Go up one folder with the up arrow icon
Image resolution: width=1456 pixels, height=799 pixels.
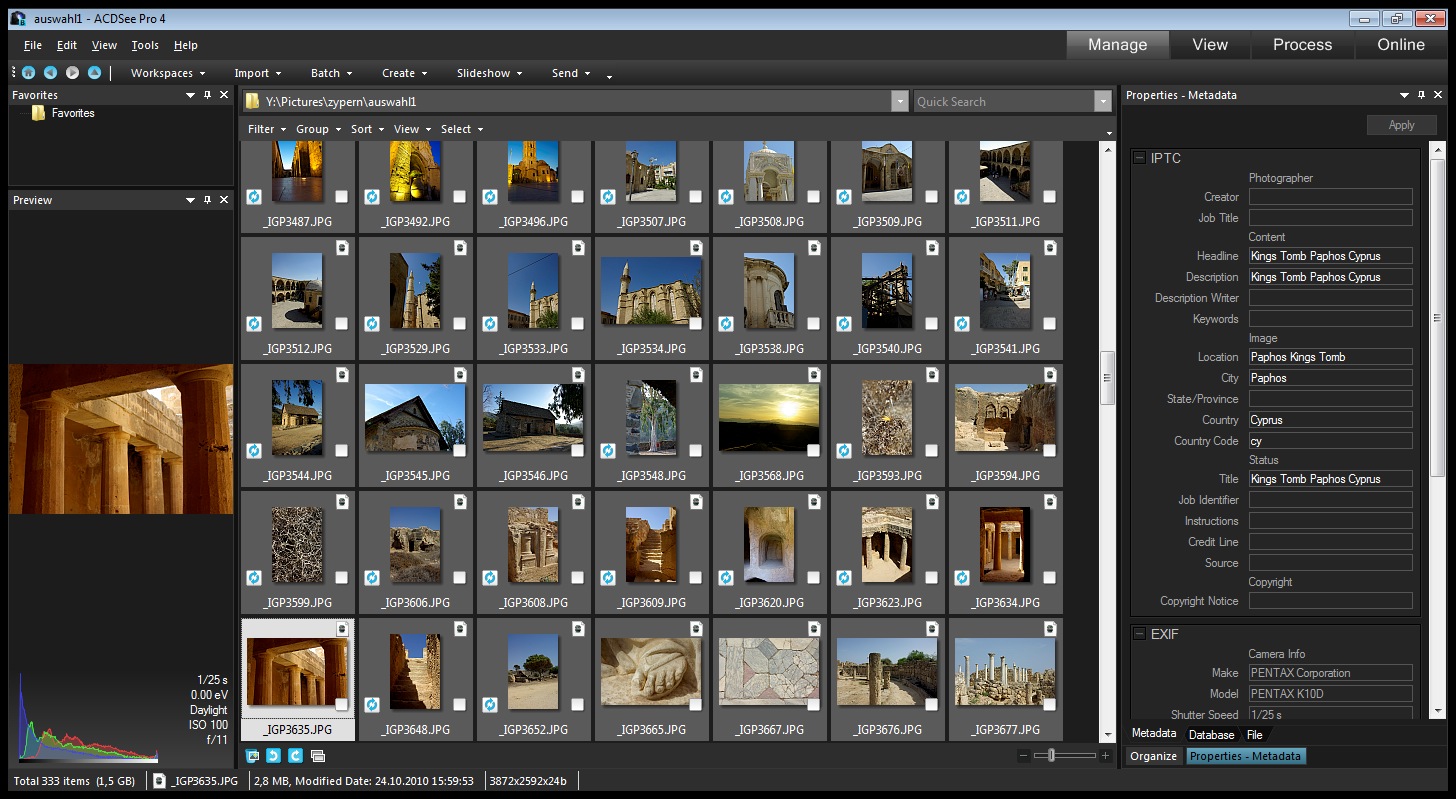(x=94, y=73)
